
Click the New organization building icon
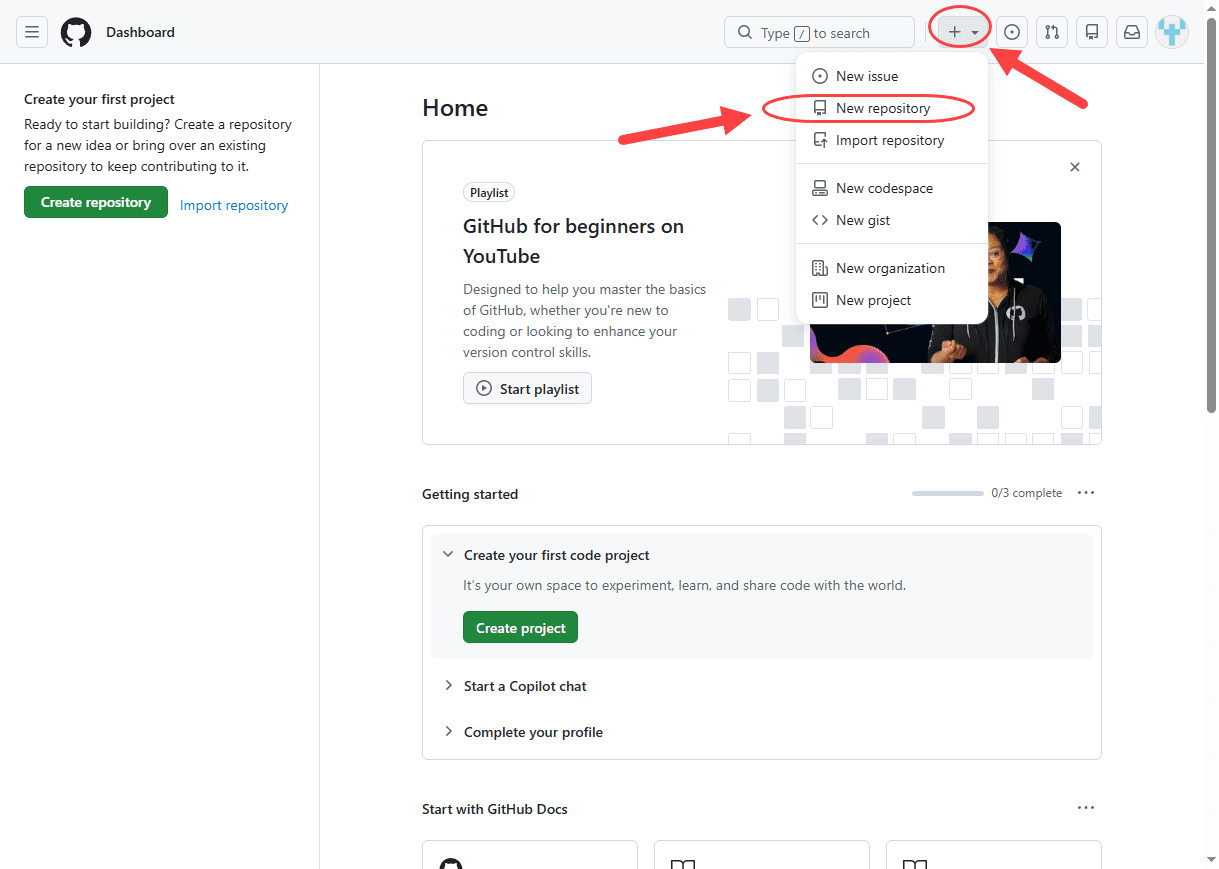(x=820, y=268)
